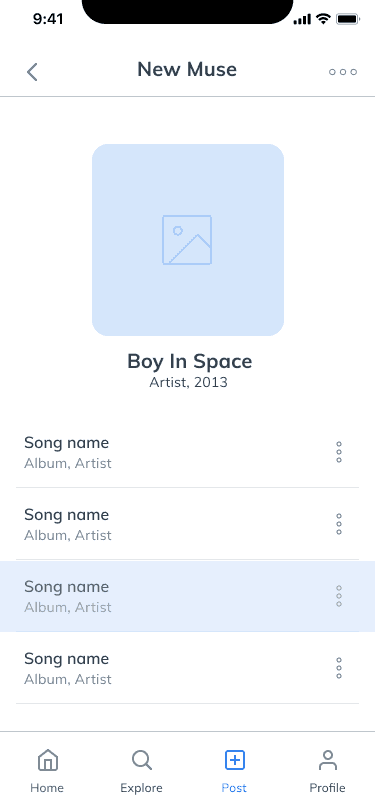
Task: Open the three-circle options menu in header
Action: [343, 72]
